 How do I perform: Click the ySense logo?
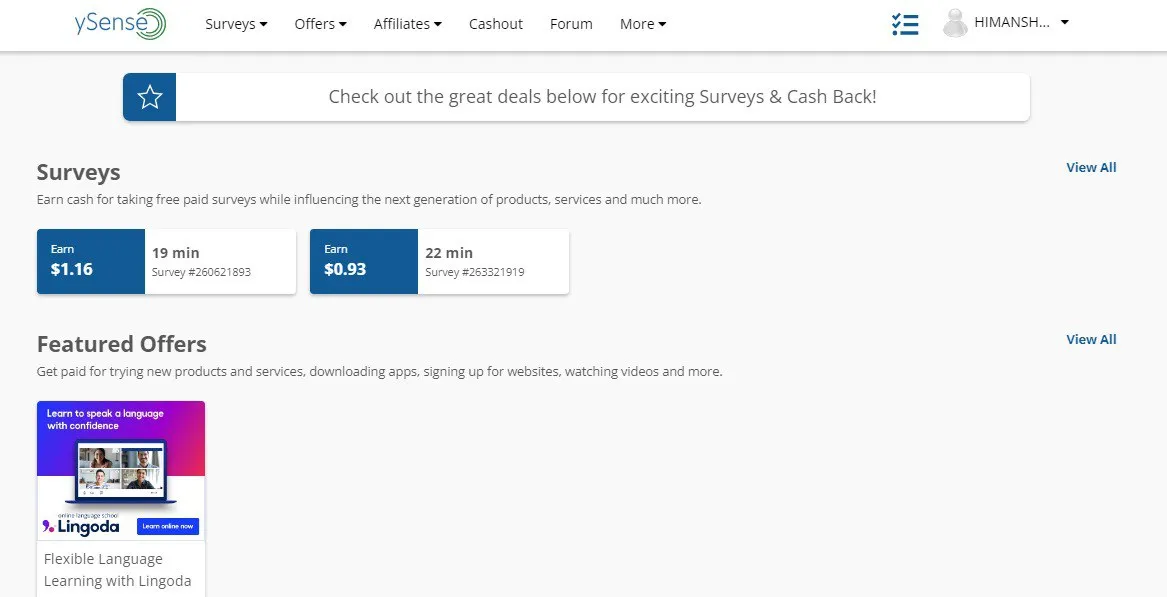[x=120, y=24]
